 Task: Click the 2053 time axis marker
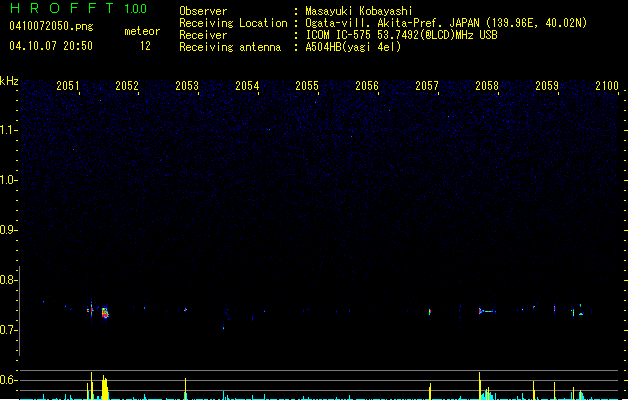coord(187,85)
